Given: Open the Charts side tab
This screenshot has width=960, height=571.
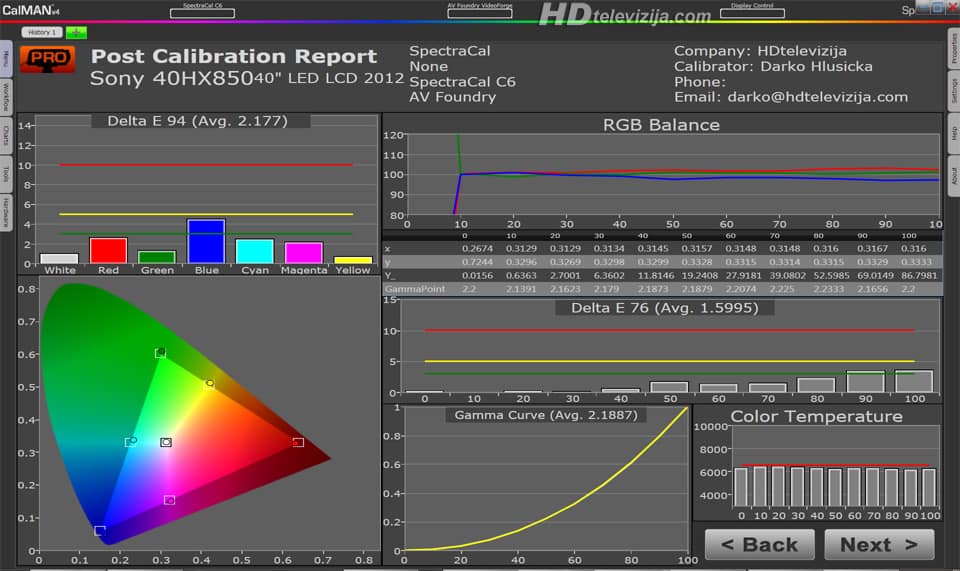Looking at the screenshot, I should (5, 135).
